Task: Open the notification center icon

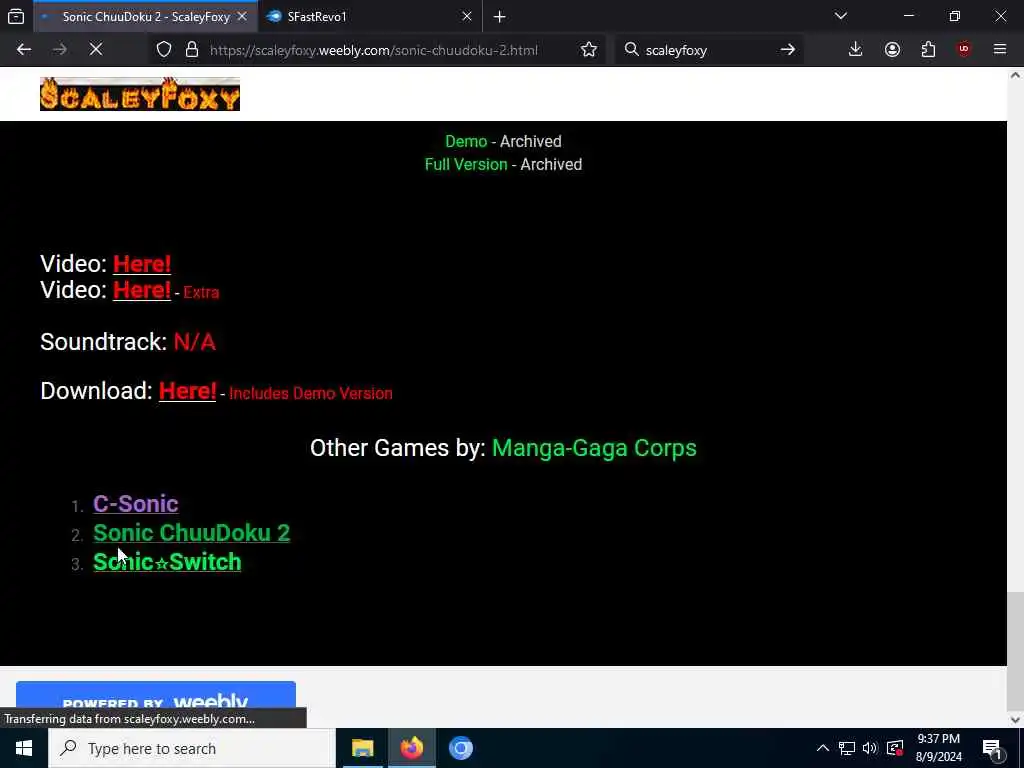Action: point(993,749)
